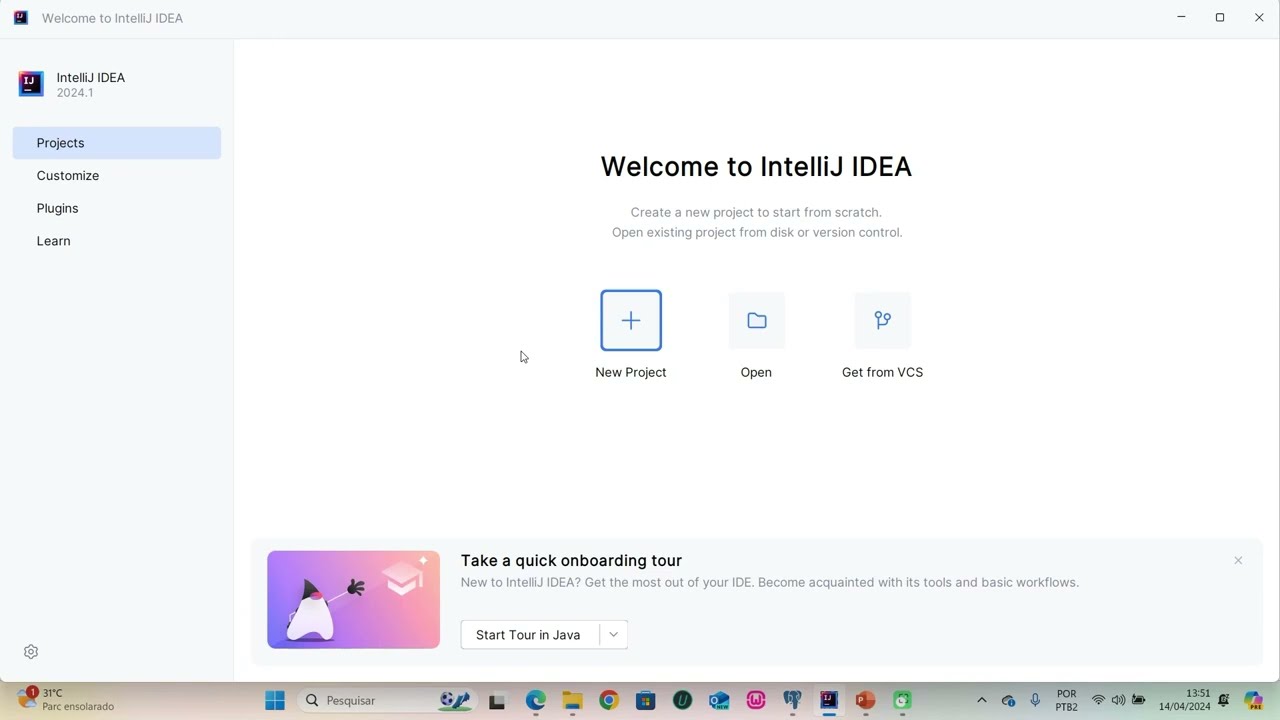Open the settings gear in the sidebar

click(31, 652)
